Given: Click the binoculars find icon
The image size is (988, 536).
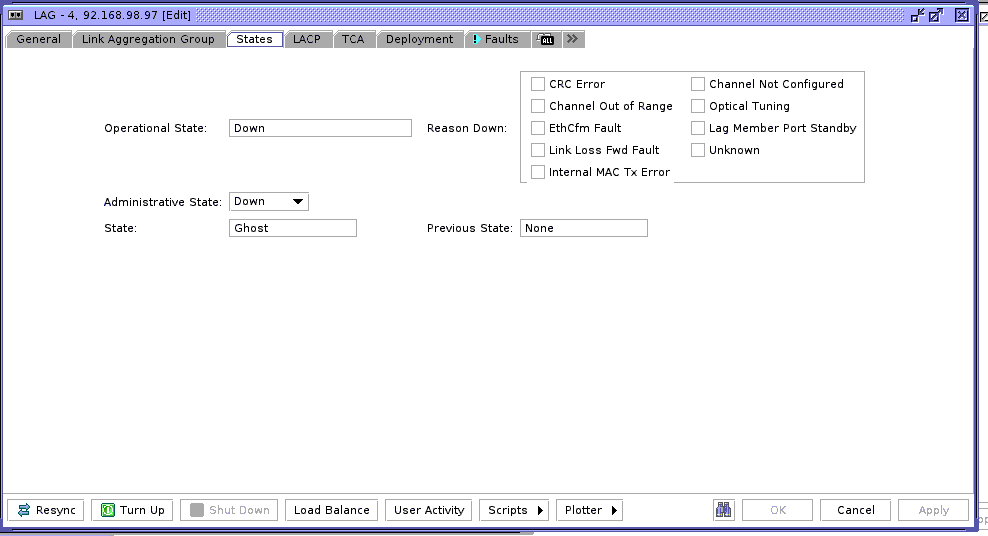Looking at the screenshot, I should [723, 510].
